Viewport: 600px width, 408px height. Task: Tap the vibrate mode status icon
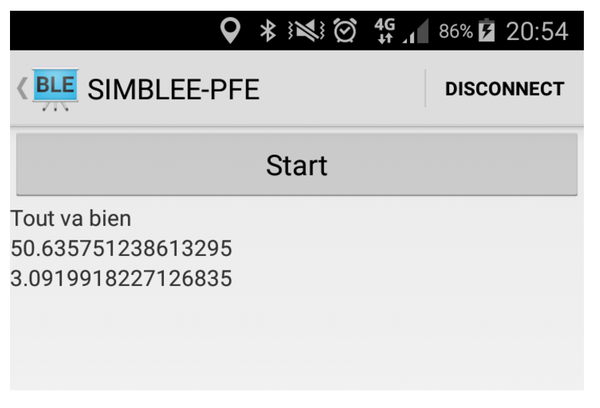click(x=304, y=31)
